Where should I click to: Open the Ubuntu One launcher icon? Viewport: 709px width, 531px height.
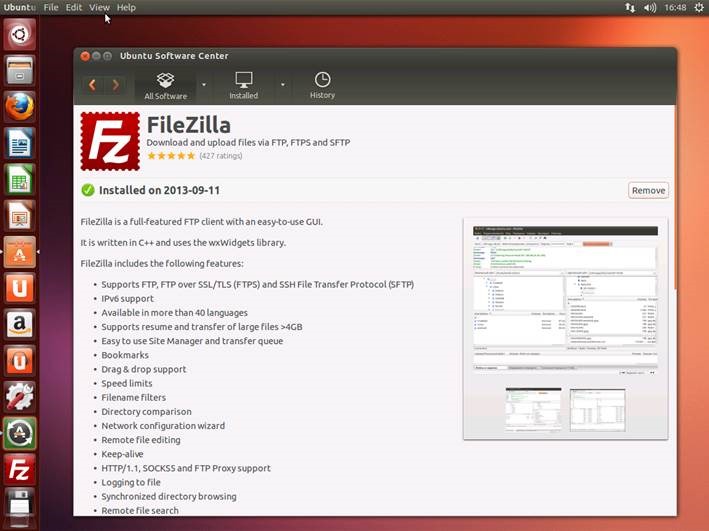point(19,288)
